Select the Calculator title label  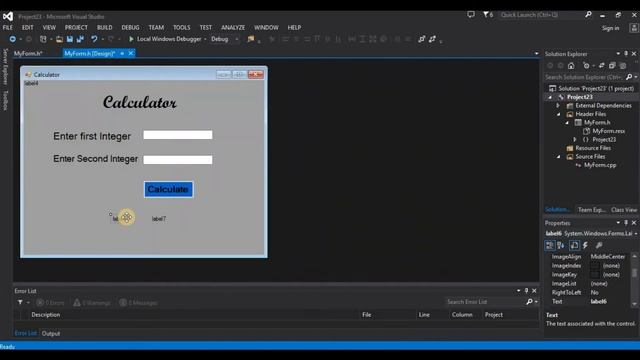[x=140, y=102]
